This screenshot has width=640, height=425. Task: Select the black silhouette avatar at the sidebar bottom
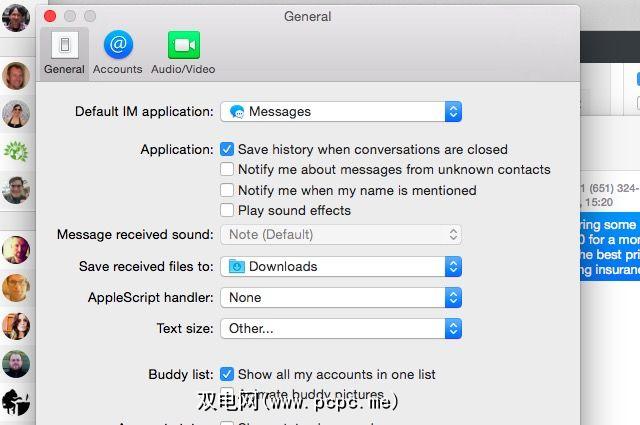(16, 402)
